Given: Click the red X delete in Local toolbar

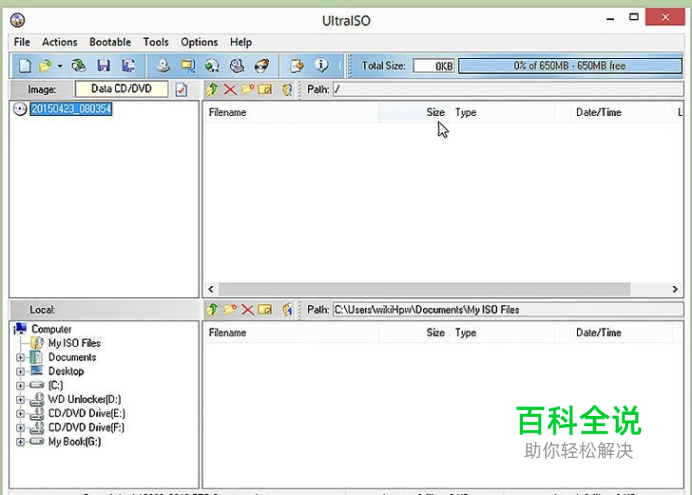Looking at the screenshot, I should (248, 310).
